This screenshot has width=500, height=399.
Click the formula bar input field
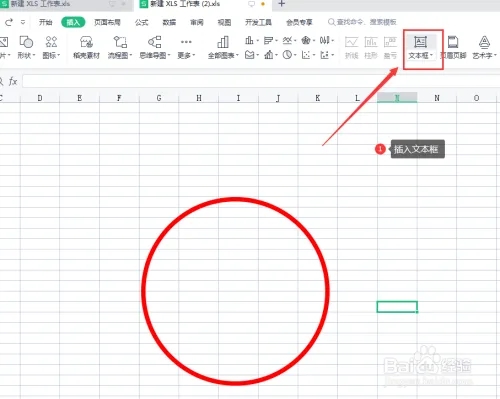coord(260,81)
